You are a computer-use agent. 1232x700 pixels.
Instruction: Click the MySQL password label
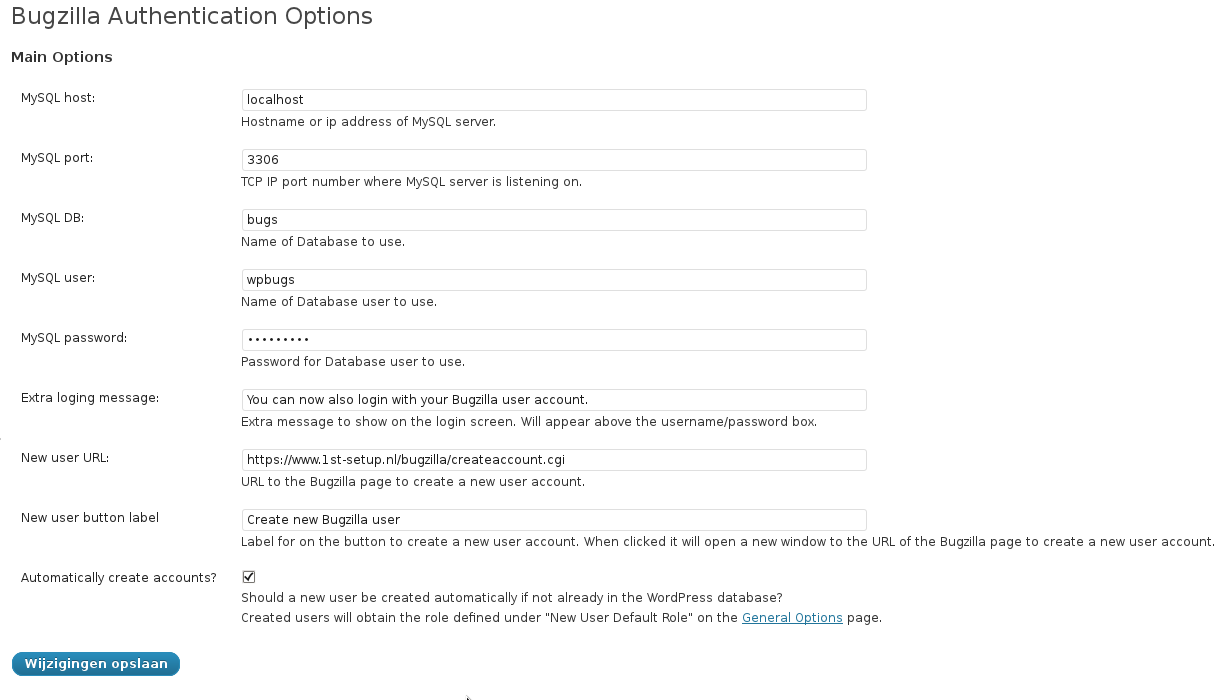pyautogui.click(x=74, y=338)
